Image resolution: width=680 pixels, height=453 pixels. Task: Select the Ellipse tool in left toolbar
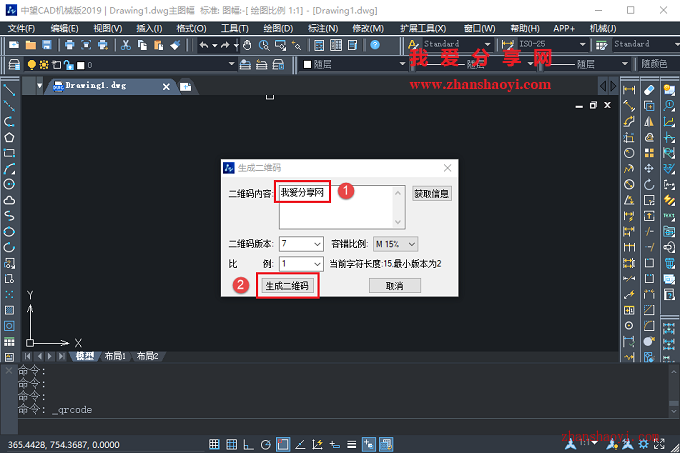click(9, 231)
